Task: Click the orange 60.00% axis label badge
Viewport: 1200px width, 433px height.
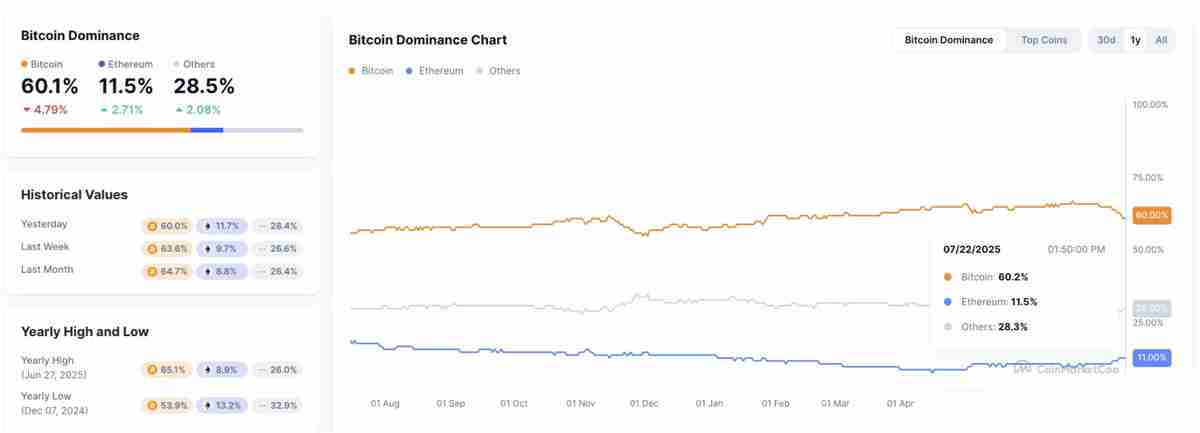Action: [1152, 215]
